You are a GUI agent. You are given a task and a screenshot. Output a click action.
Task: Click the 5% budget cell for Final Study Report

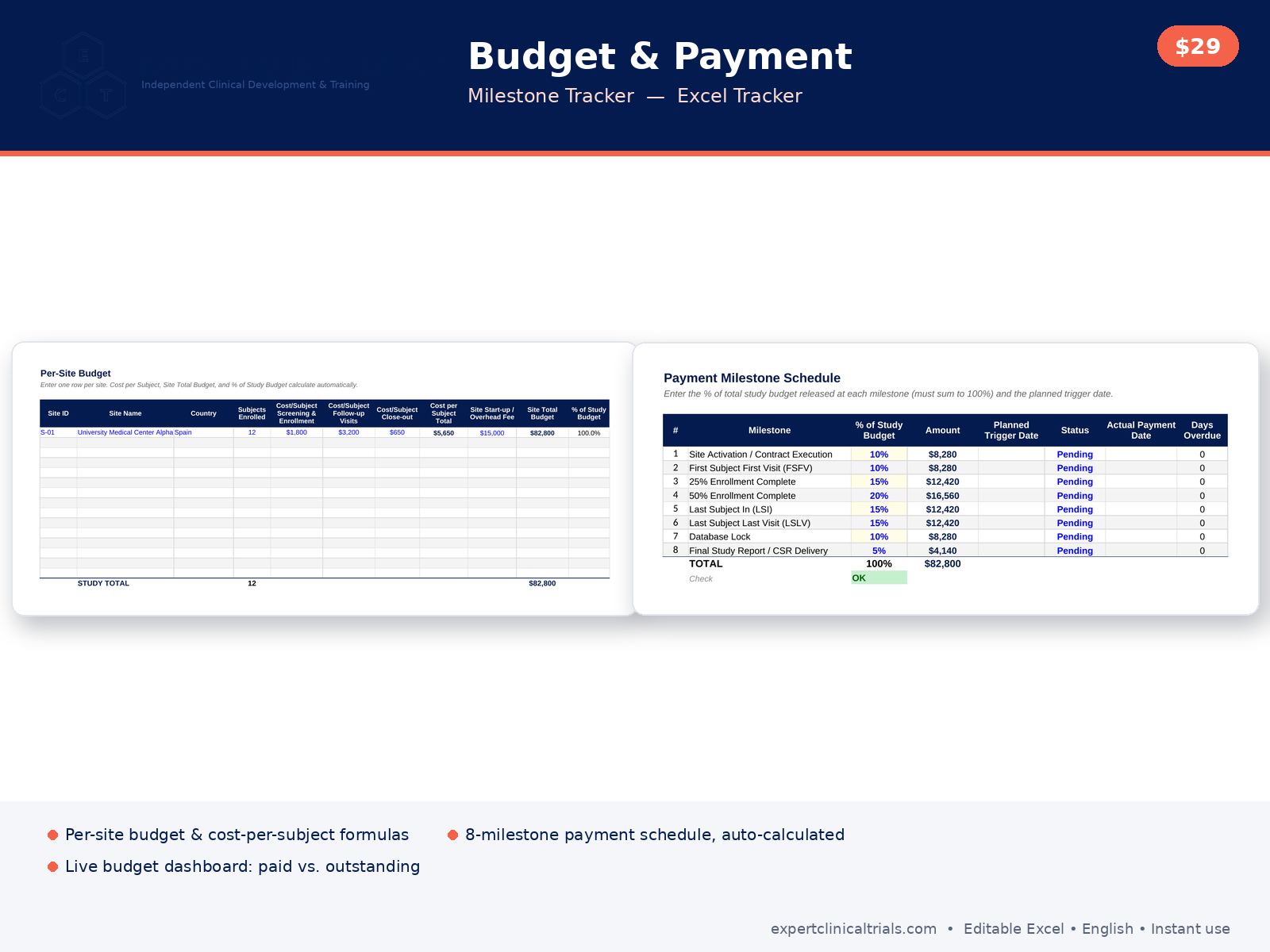[879, 551]
